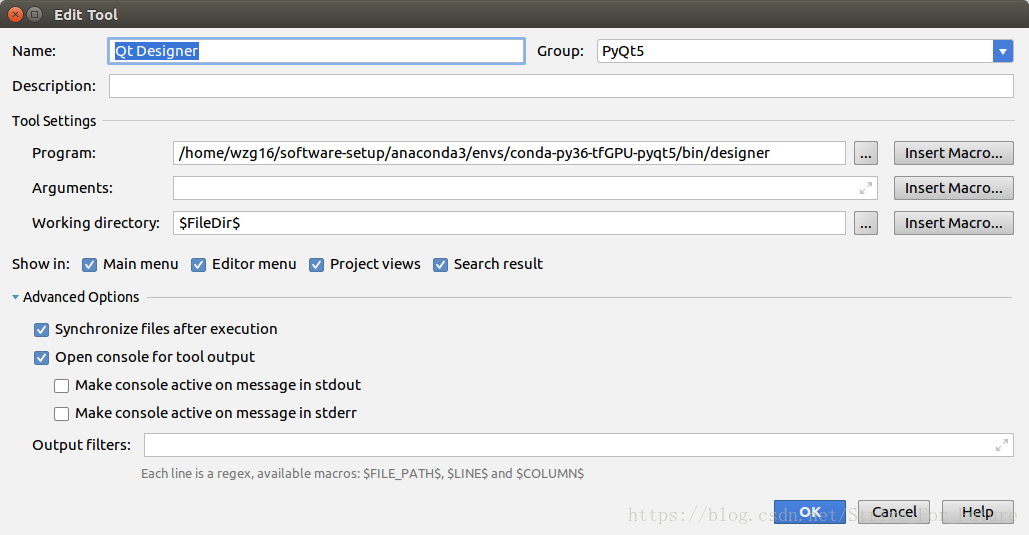Viewport: 1029px width, 535px height.
Task: Enable Make console active on stdout message
Action: click(62, 386)
